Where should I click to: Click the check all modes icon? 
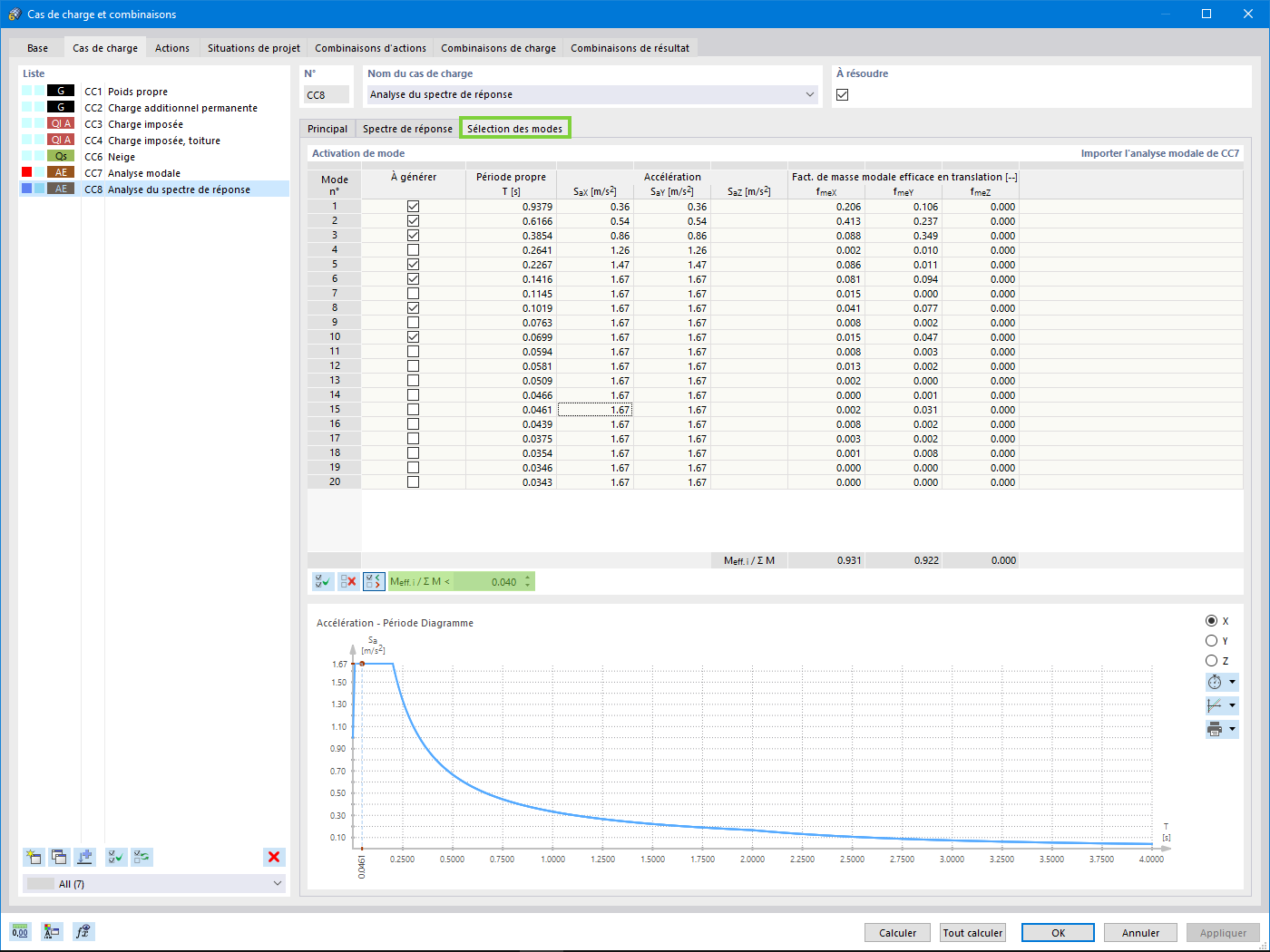click(323, 582)
